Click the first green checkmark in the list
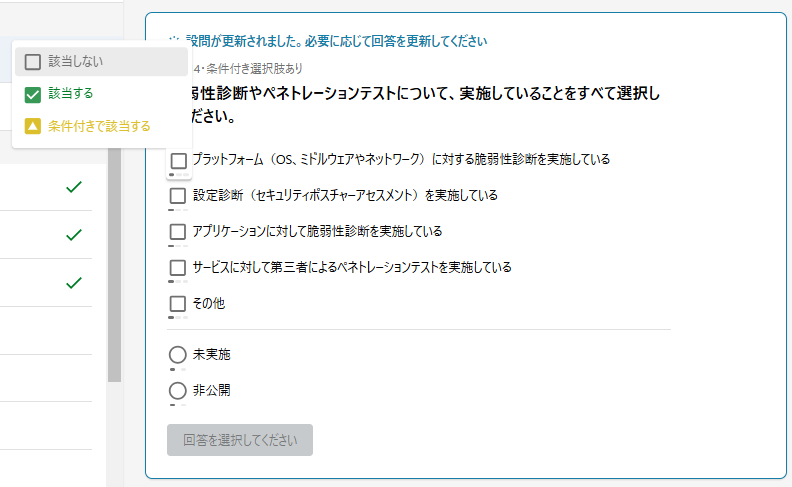 [x=74, y=187]
